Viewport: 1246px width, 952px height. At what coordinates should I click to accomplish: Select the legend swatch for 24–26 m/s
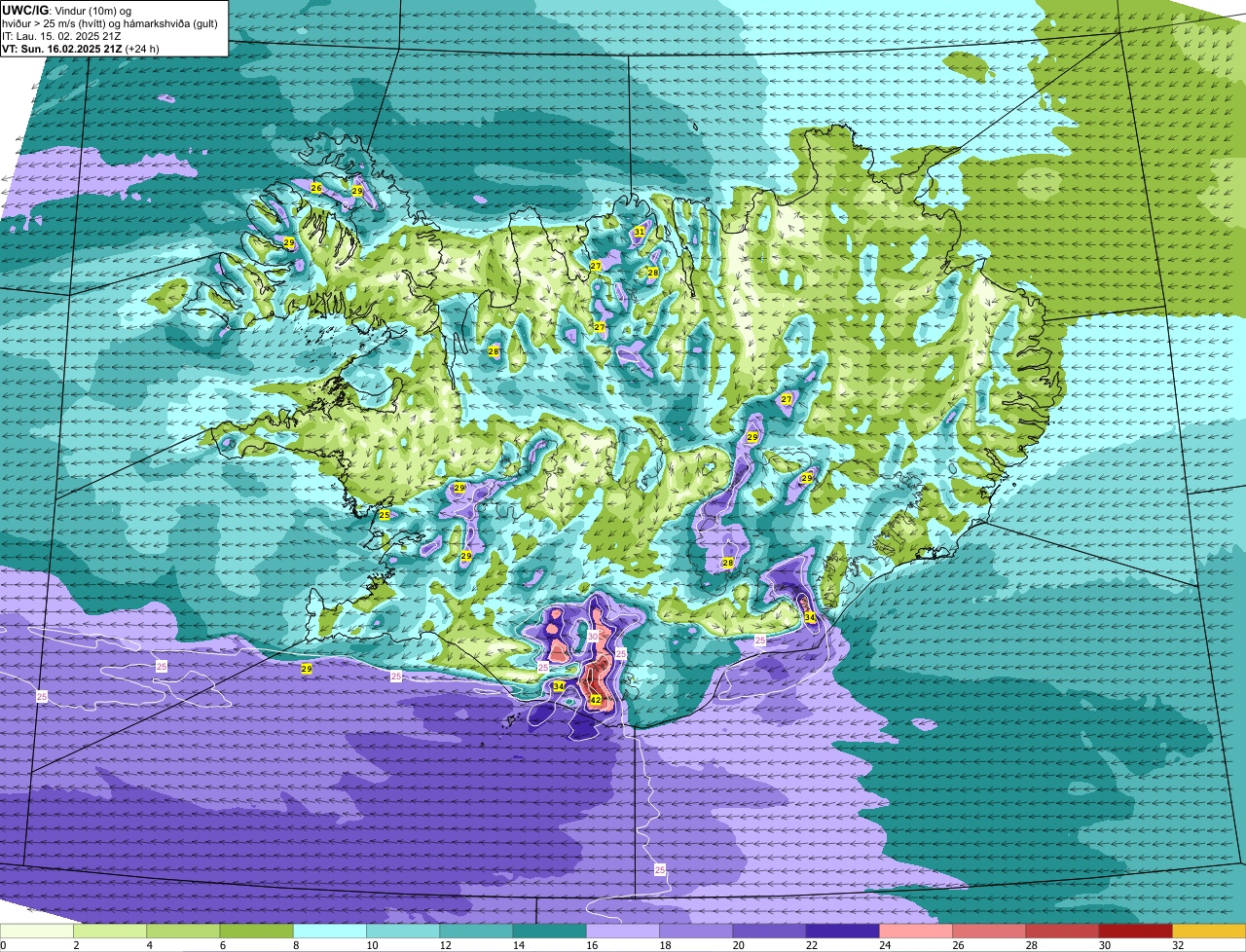916,931
